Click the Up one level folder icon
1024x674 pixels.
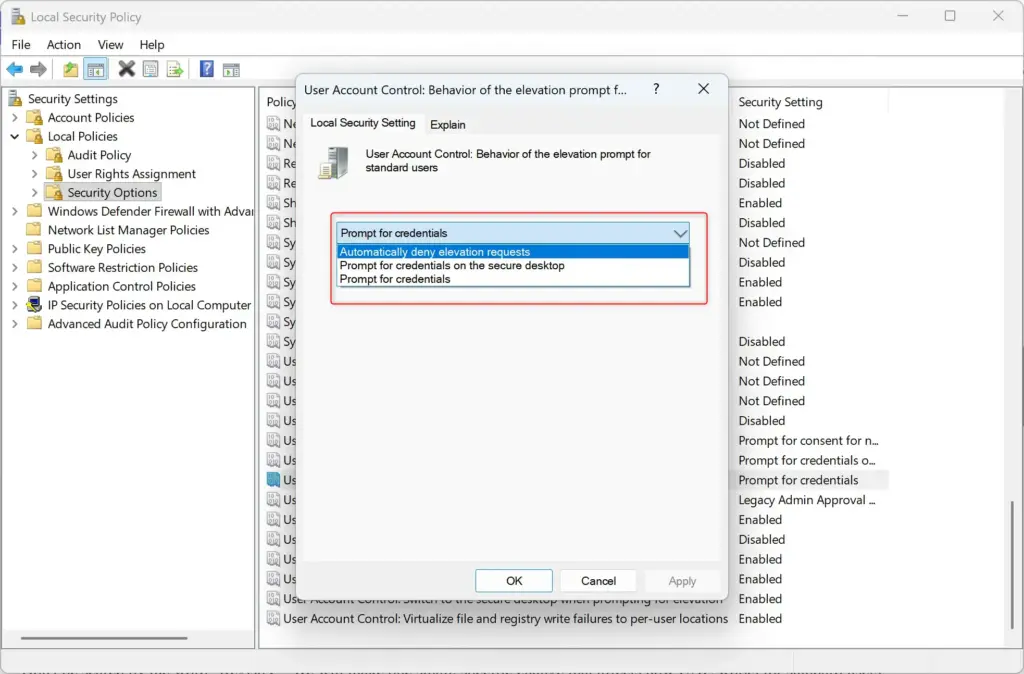coord(71,69)
